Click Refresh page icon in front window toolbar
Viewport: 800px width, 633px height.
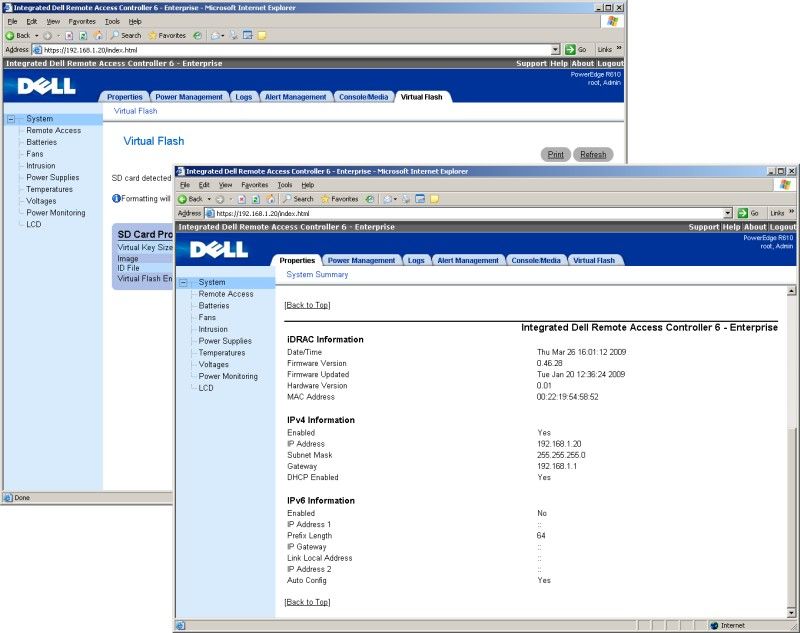256,199
